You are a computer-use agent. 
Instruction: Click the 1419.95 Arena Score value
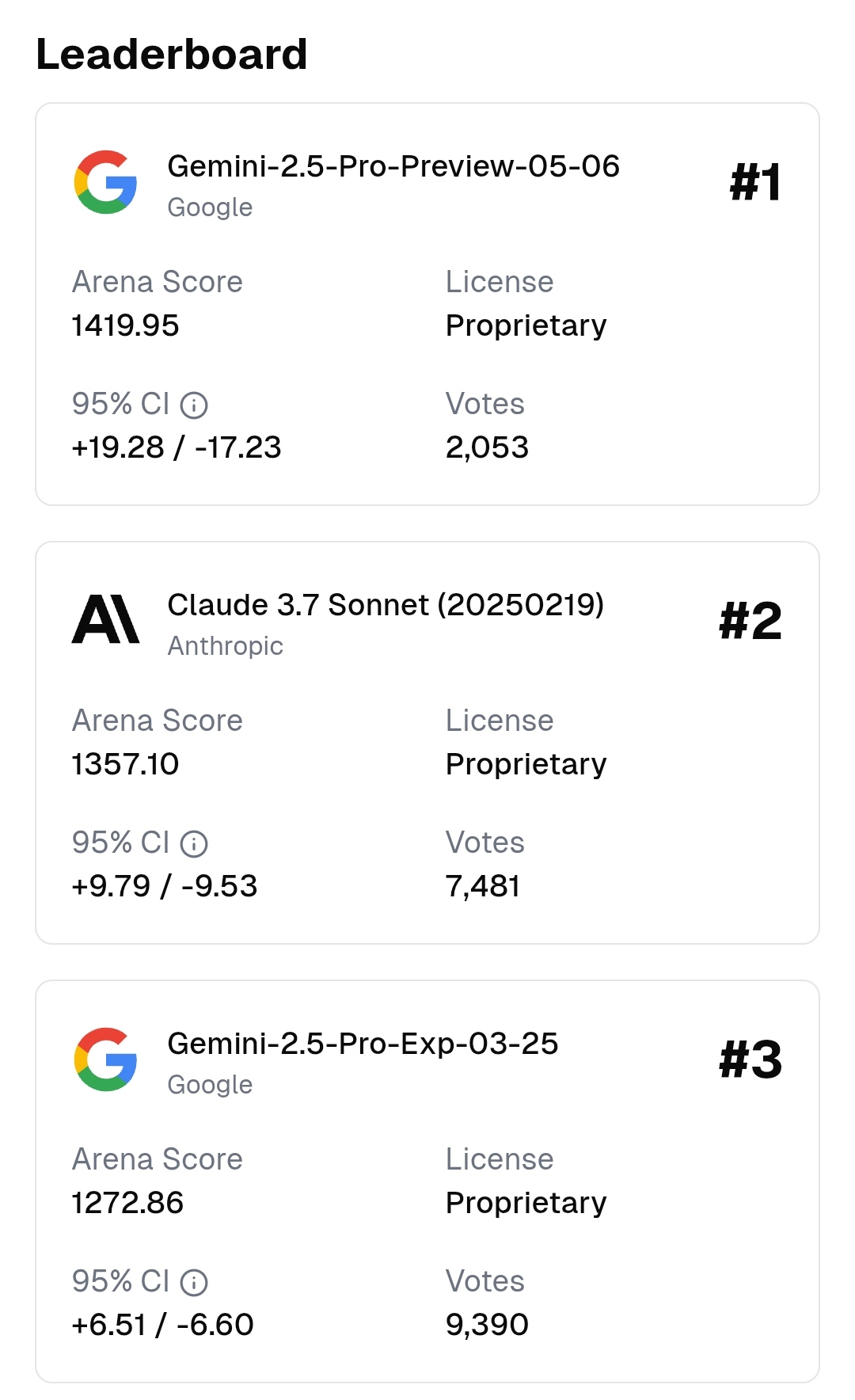coord(125,325)
